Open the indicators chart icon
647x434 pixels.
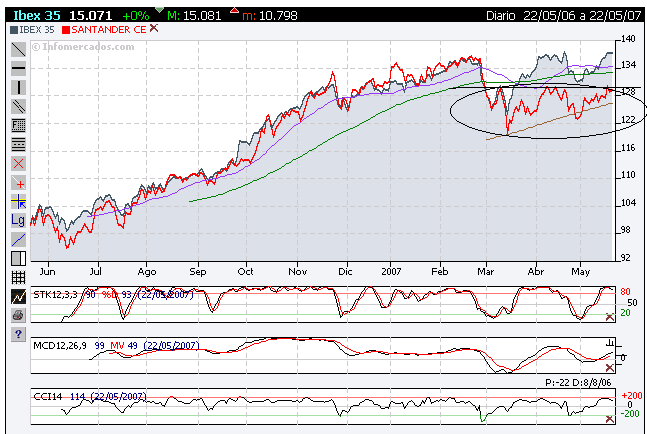[x=18, y=297]
